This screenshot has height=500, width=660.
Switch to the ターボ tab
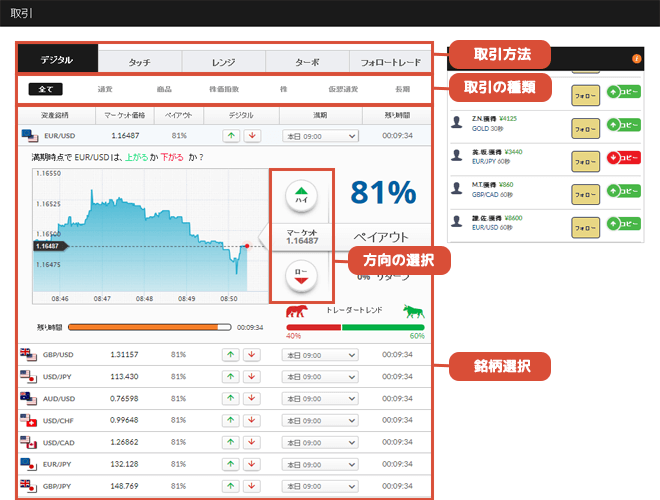point(307,62)
